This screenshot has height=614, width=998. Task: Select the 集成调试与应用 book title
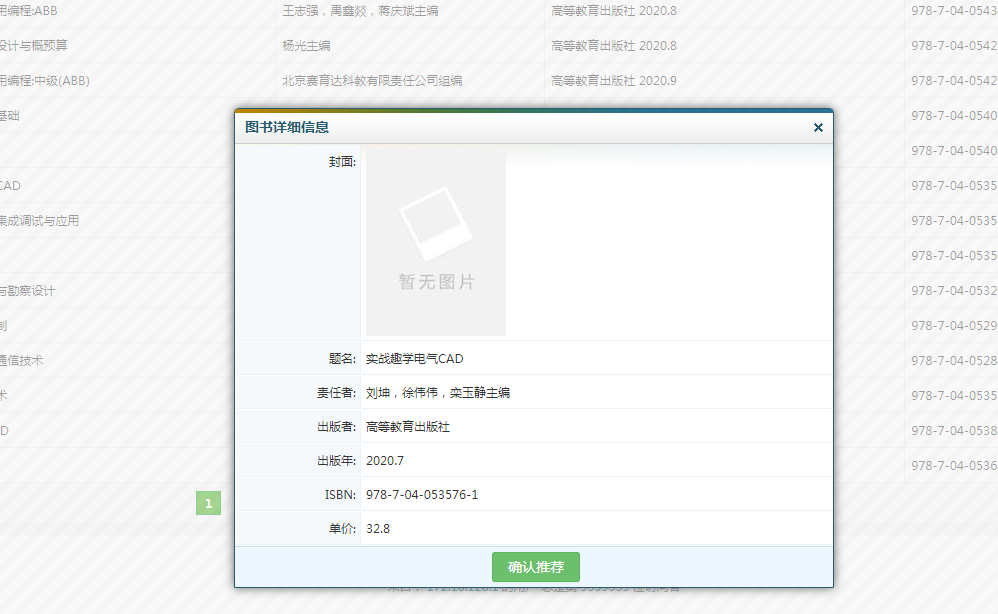[x=39, y=220]
